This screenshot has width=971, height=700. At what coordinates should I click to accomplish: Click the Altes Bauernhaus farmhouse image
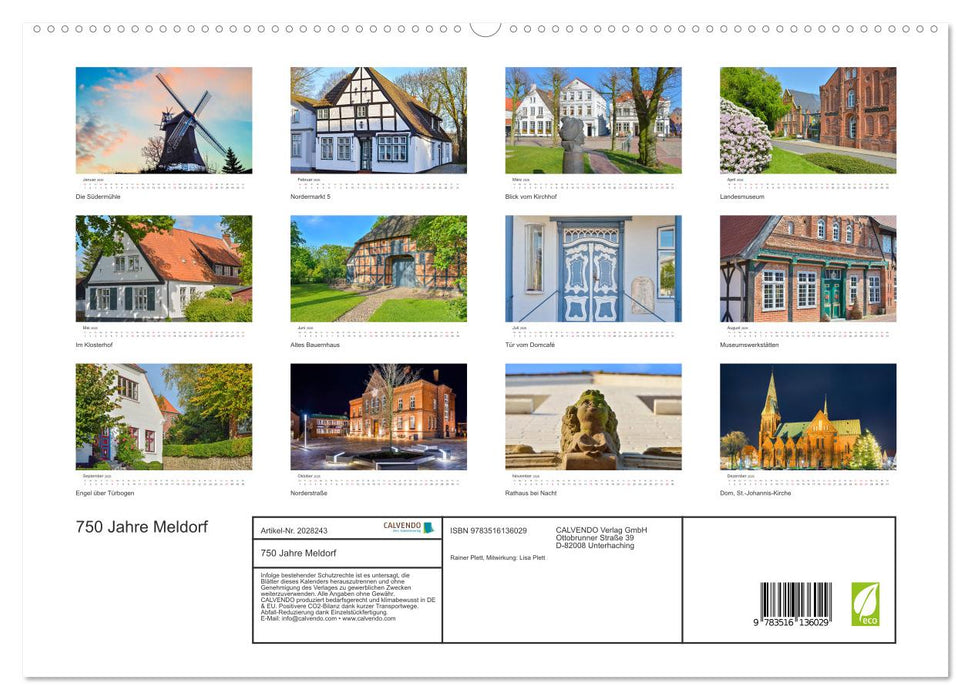coord(376,268)
